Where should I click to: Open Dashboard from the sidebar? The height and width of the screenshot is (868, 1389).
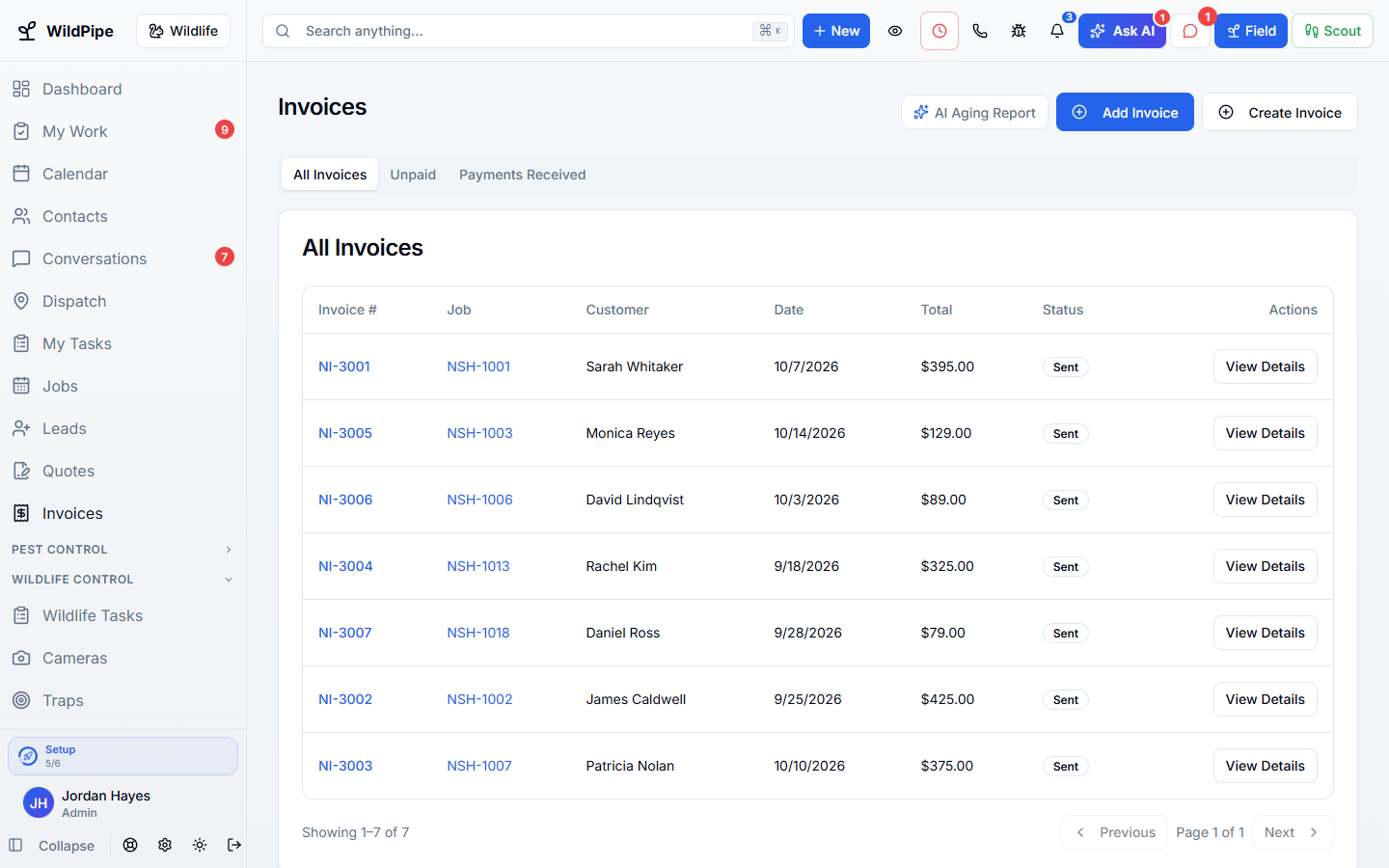123,89
